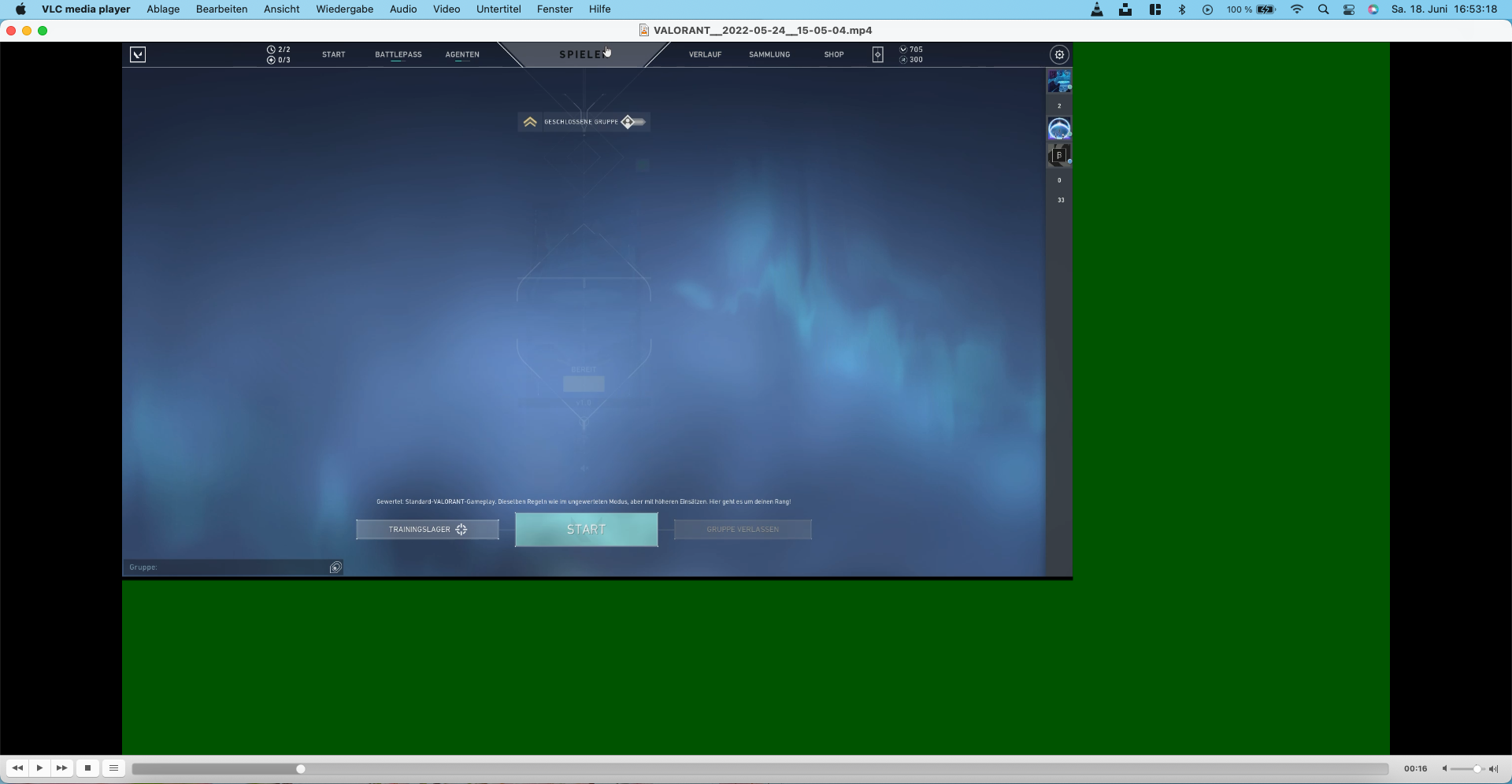
Task: Open Spotlight search
Action: 1323,9
